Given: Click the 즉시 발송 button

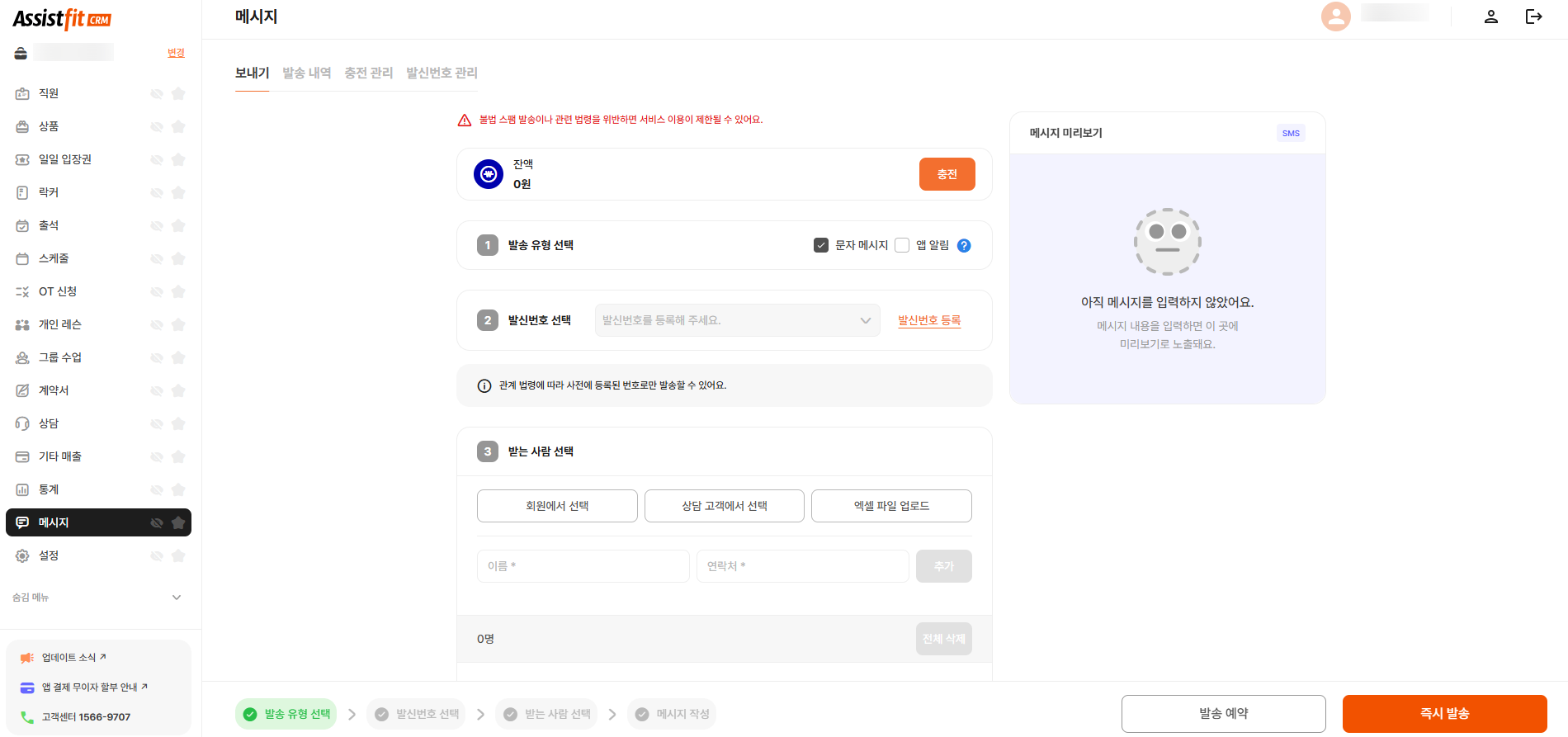Looking at the screenshot, I should [1444, 714].
